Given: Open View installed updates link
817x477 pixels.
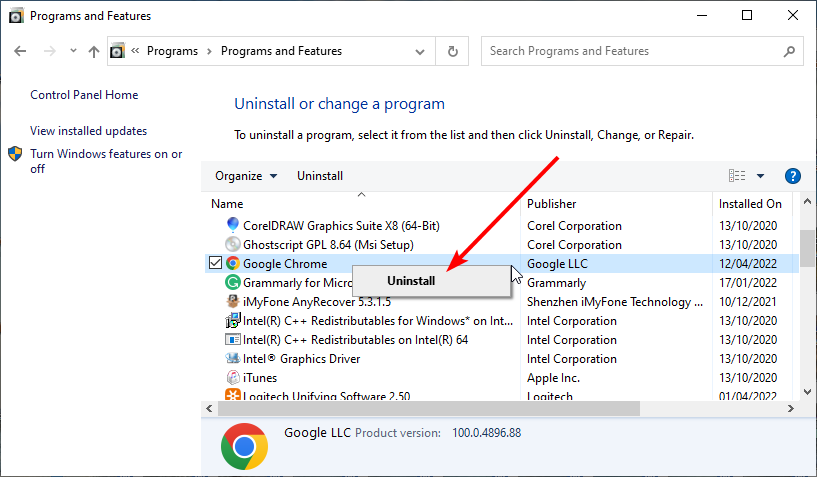Looking at the screenshot, I should (88, 131).
